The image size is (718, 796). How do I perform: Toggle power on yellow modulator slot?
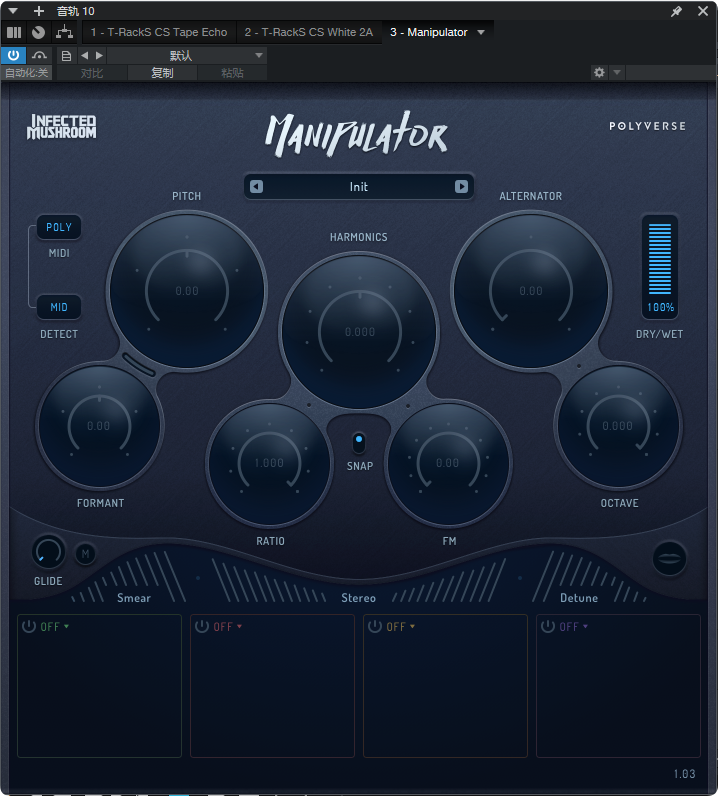click(375, 626)
